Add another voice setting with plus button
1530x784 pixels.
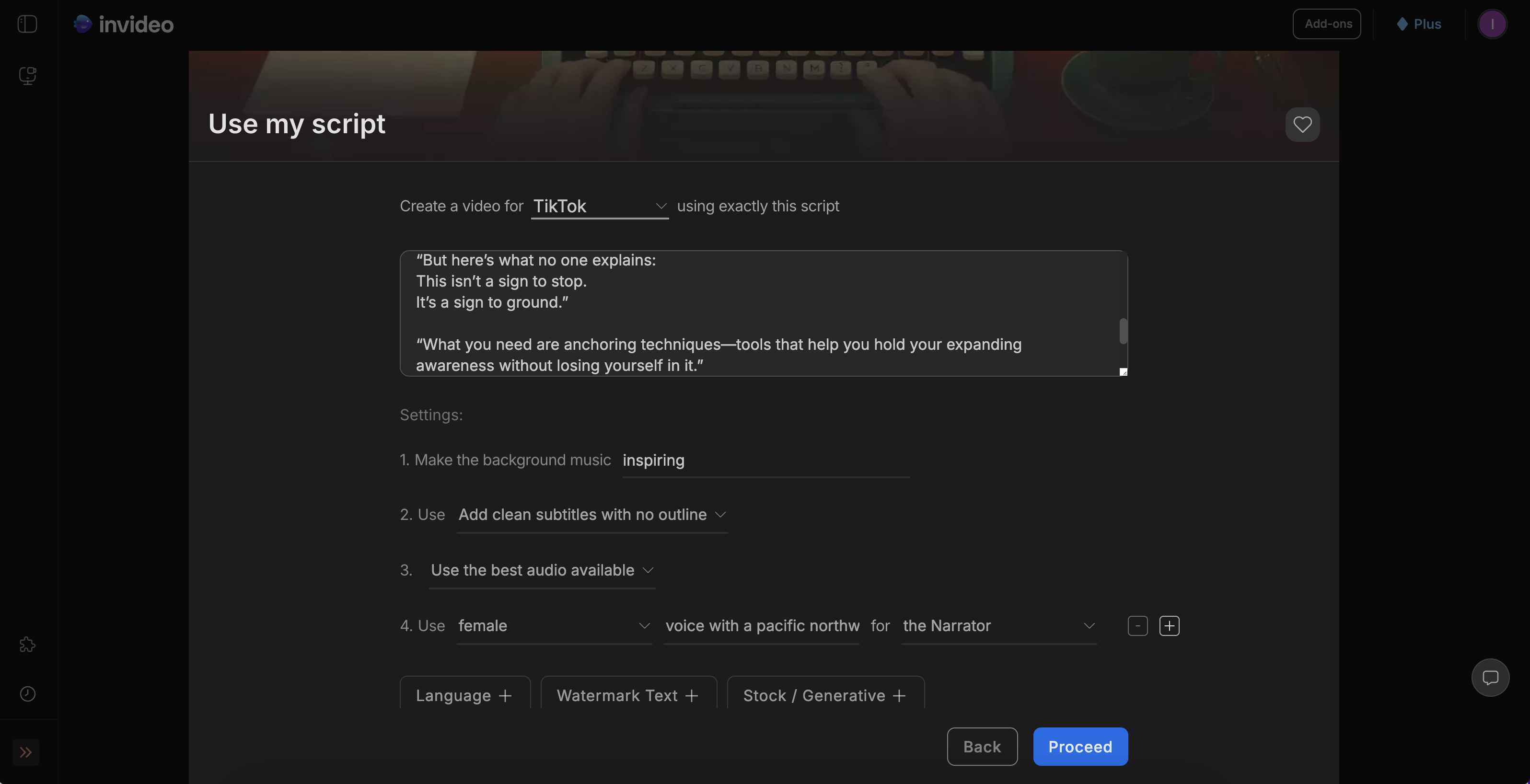pyautogui.click(x=1169, y=625)
